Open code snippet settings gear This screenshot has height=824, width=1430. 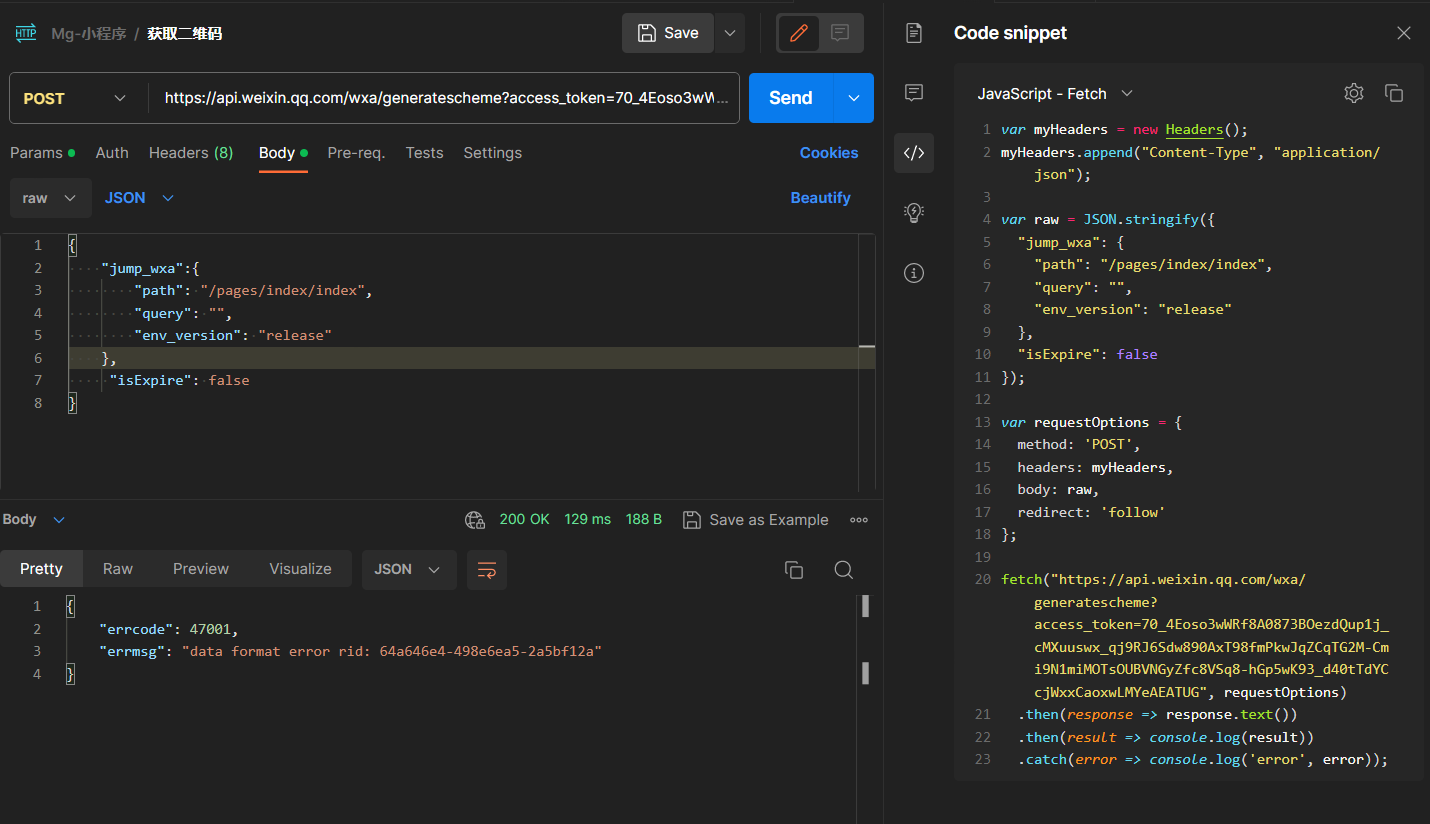(x=1354, y=93)
